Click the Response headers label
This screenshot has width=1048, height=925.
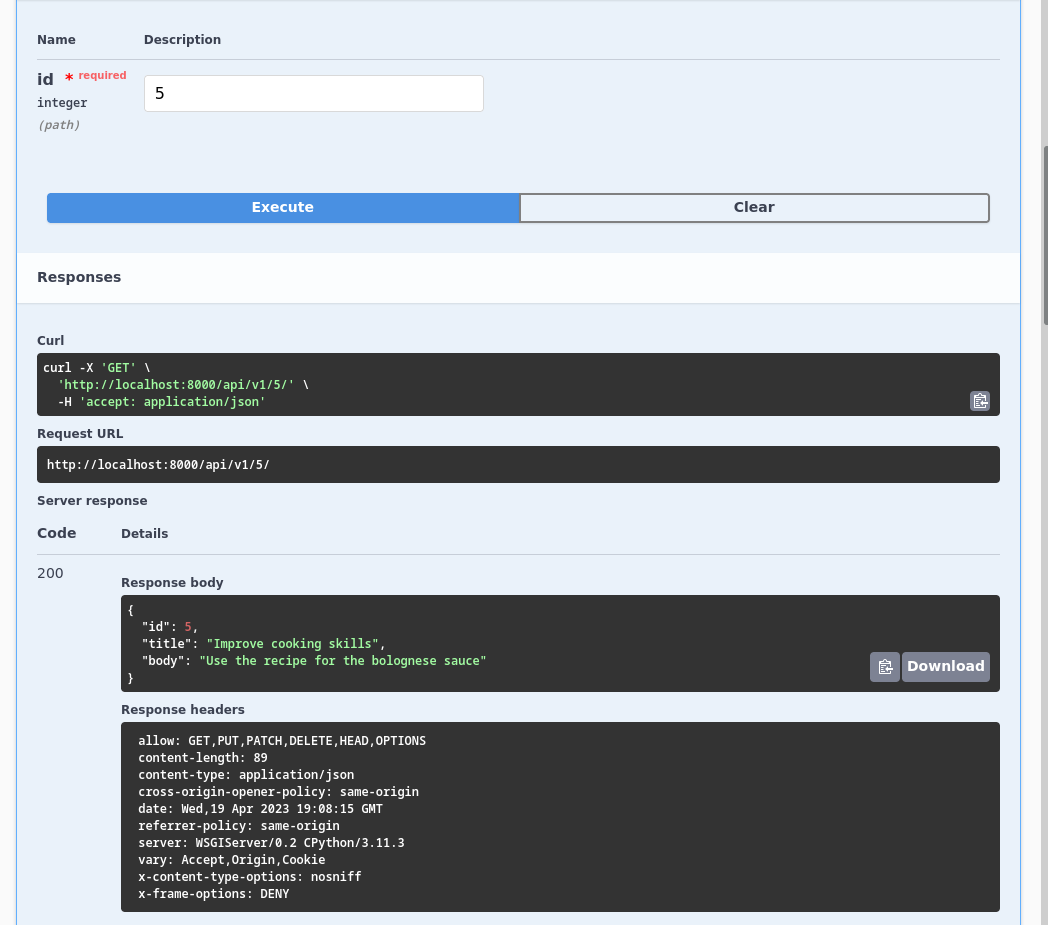(x=182, y=709)
